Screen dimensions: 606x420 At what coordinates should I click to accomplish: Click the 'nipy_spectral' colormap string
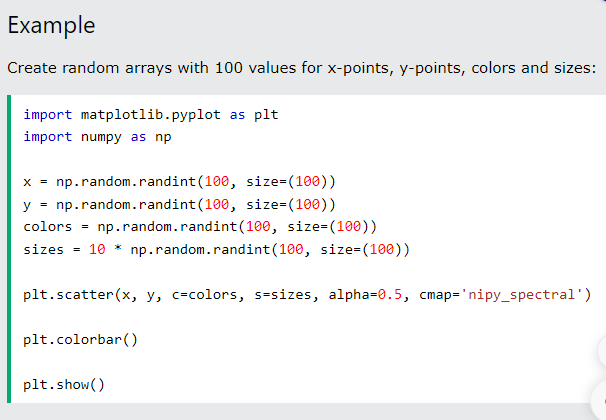coord(526,294)
